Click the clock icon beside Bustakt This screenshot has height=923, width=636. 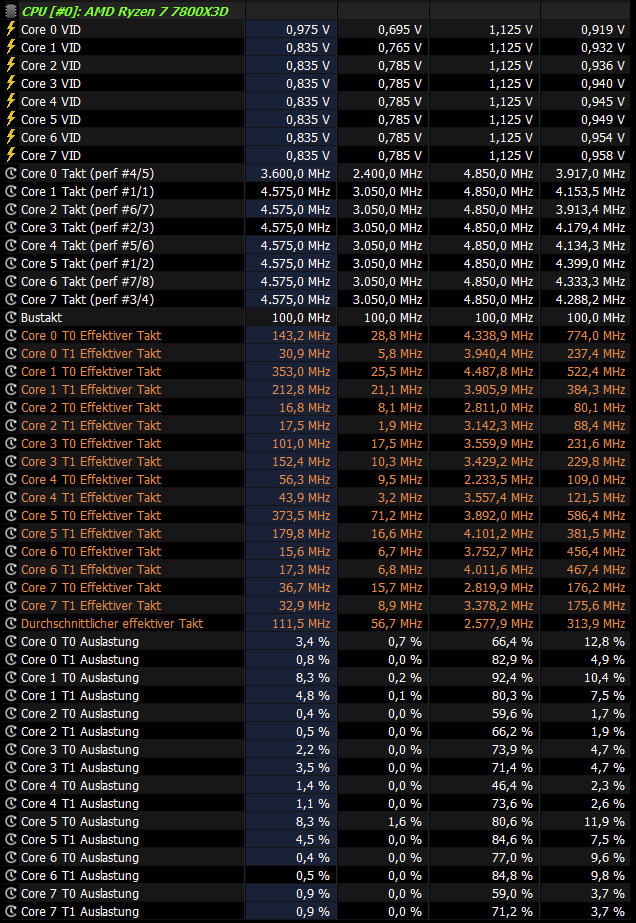point(10,317)
